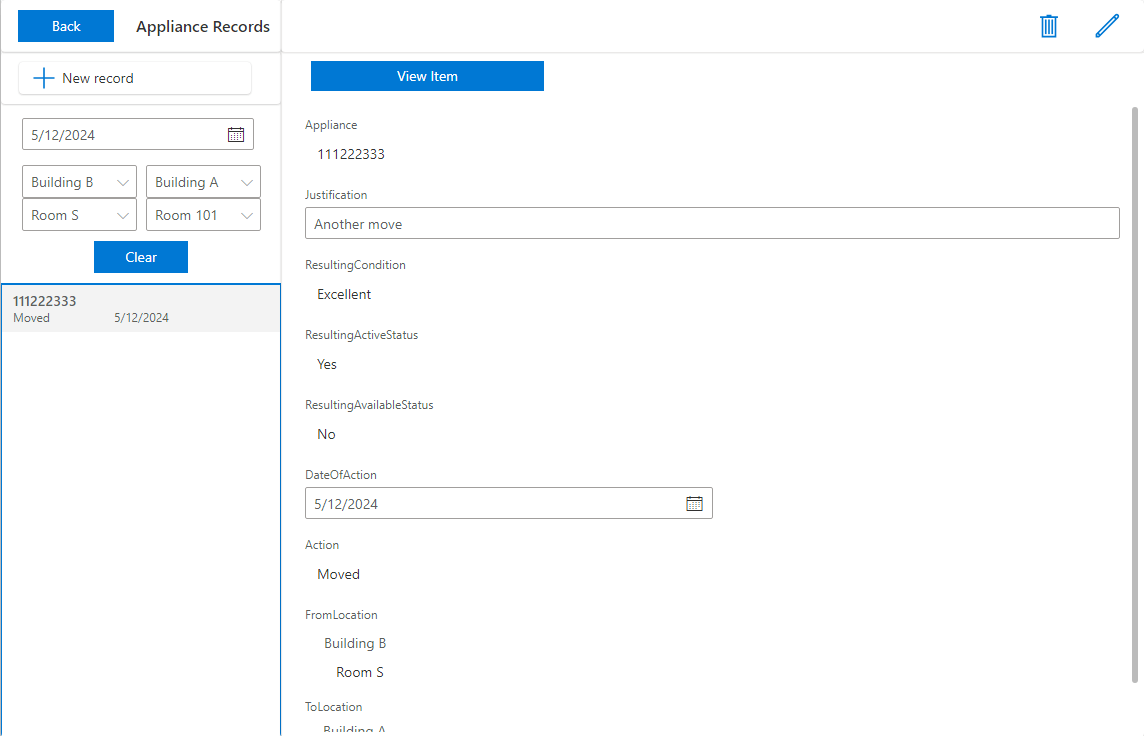Click the Action value Moved

338,575
